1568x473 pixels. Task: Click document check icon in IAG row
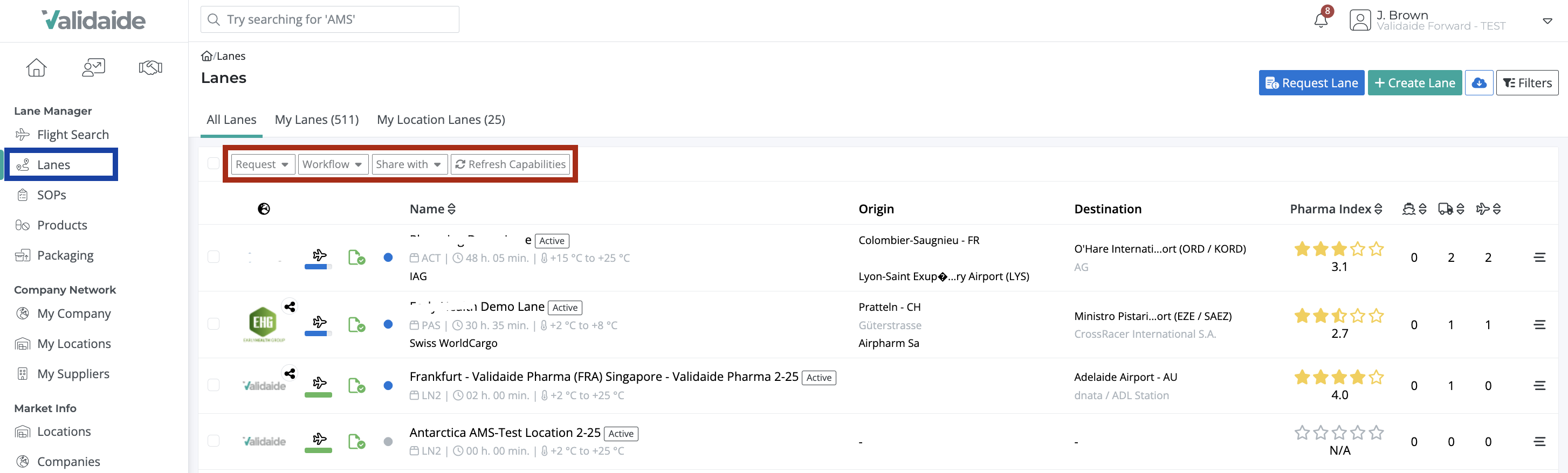tap(357, 257)
